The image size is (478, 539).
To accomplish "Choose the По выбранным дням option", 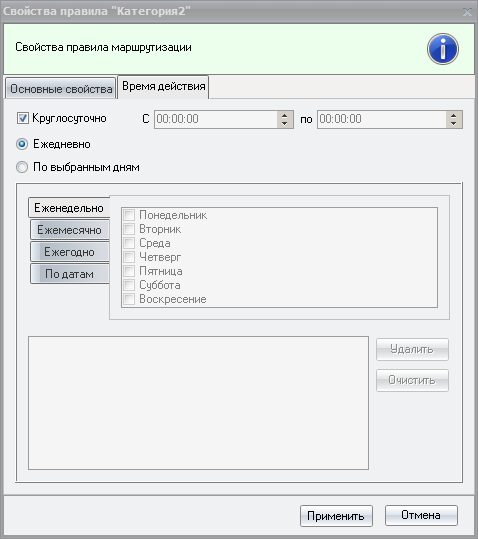I will (22, 167).
